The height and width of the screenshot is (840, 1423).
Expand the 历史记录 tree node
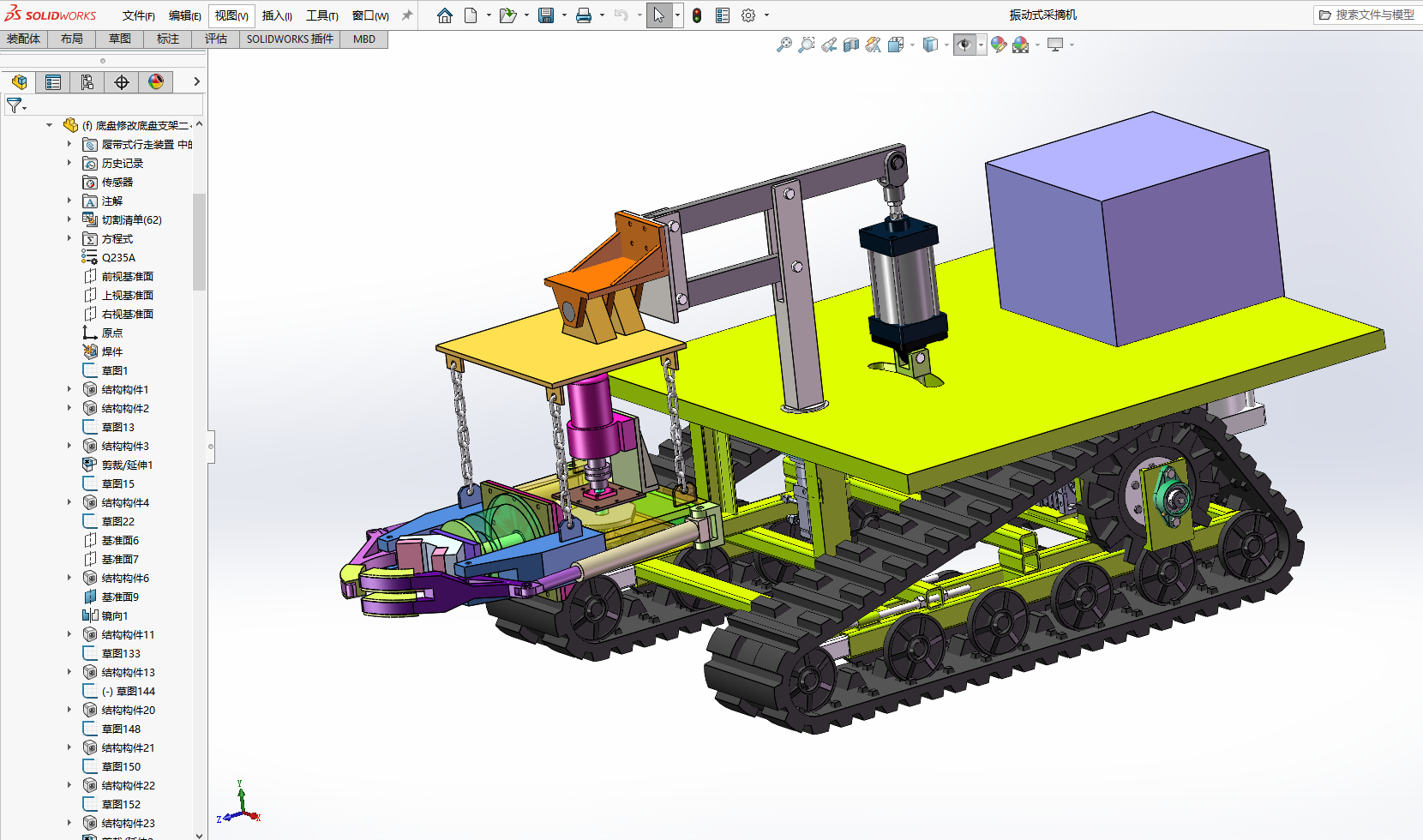coord(69,163)
